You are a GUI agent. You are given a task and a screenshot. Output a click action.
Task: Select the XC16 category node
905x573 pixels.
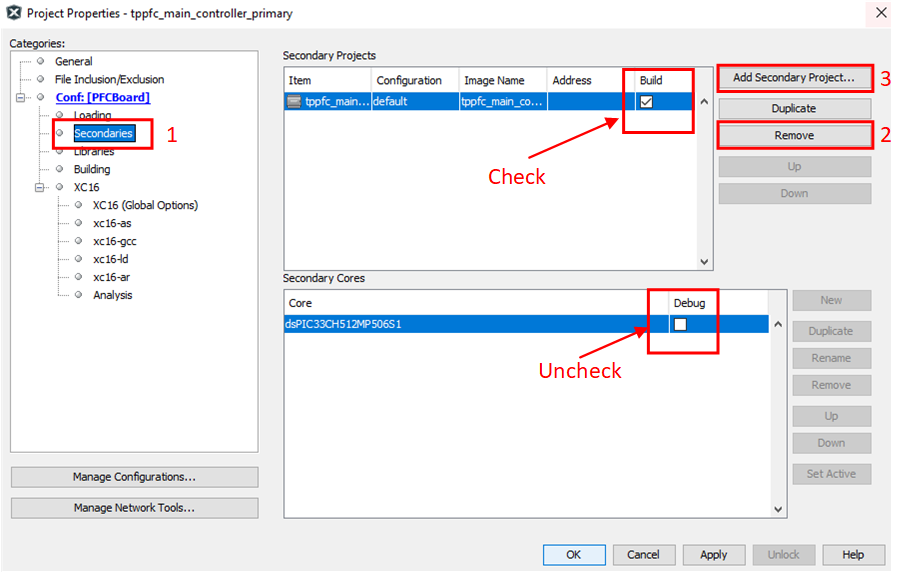pos(86,187)
